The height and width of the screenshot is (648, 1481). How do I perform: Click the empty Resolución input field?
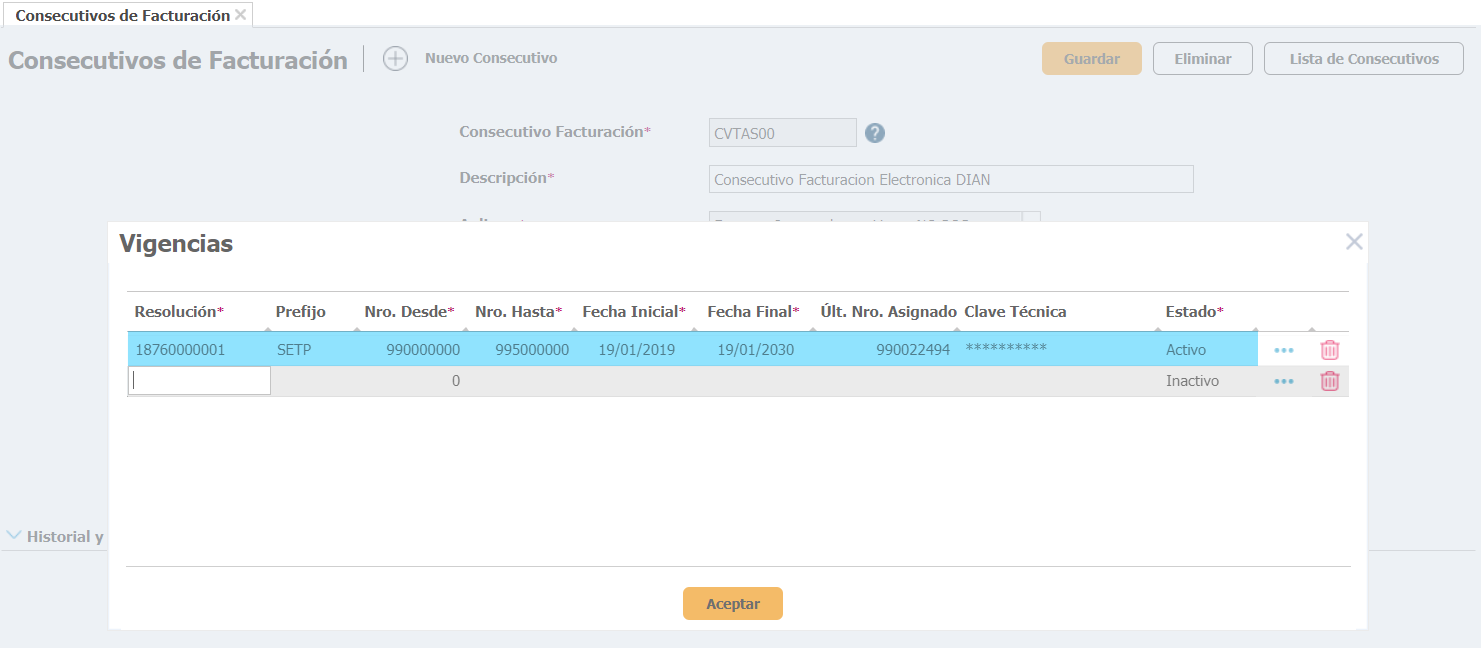200,381
